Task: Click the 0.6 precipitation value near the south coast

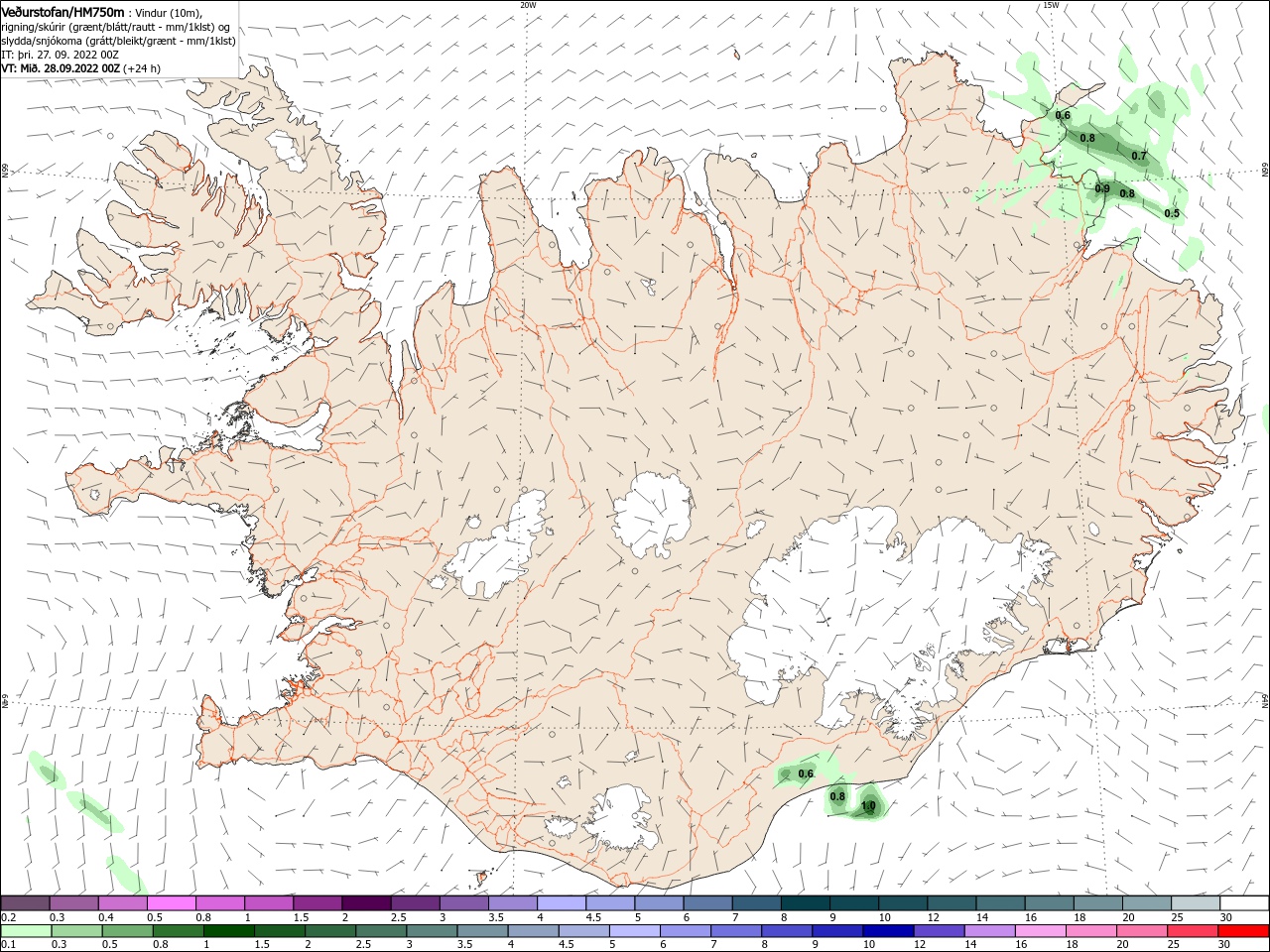Action: pyautogui.click(x=806, y=773)
